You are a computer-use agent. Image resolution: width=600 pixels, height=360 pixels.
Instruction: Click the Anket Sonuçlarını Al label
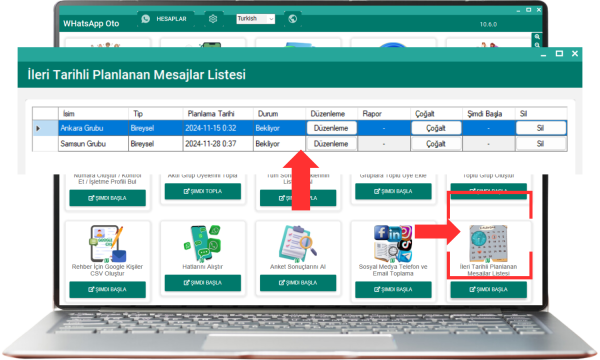[x=298, y=267]
